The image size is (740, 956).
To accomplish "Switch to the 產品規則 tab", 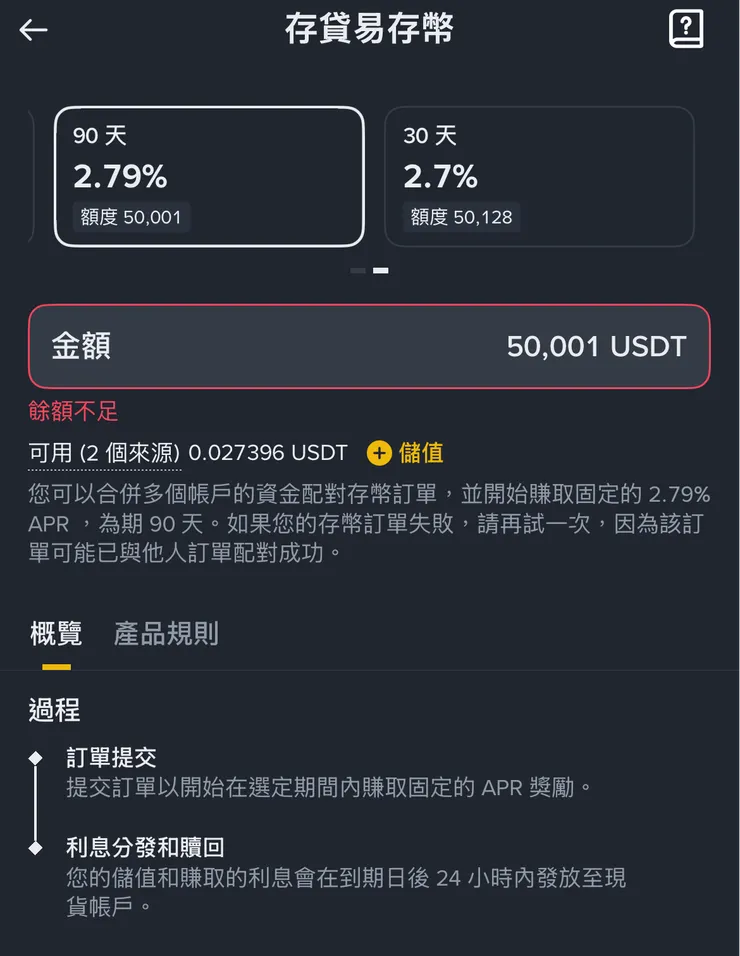I will pos(165,634).
